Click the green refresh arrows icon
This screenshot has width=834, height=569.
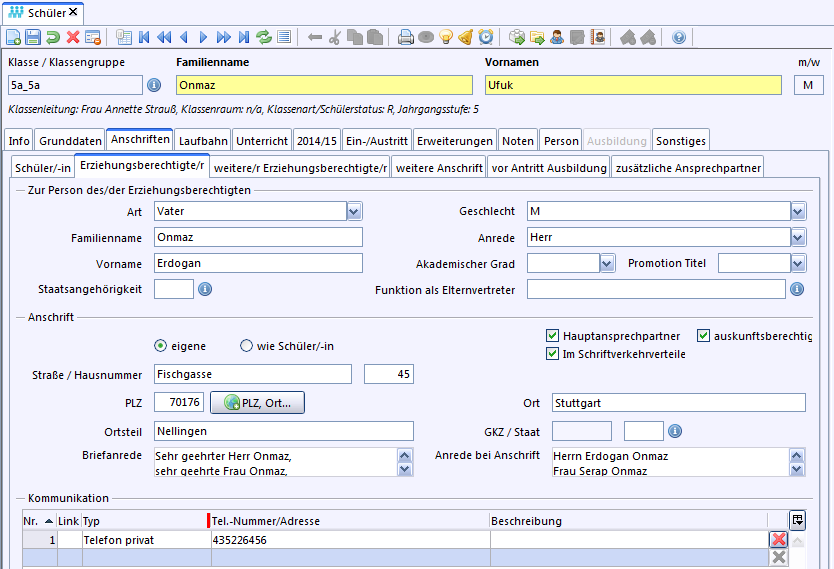(264, 38)
